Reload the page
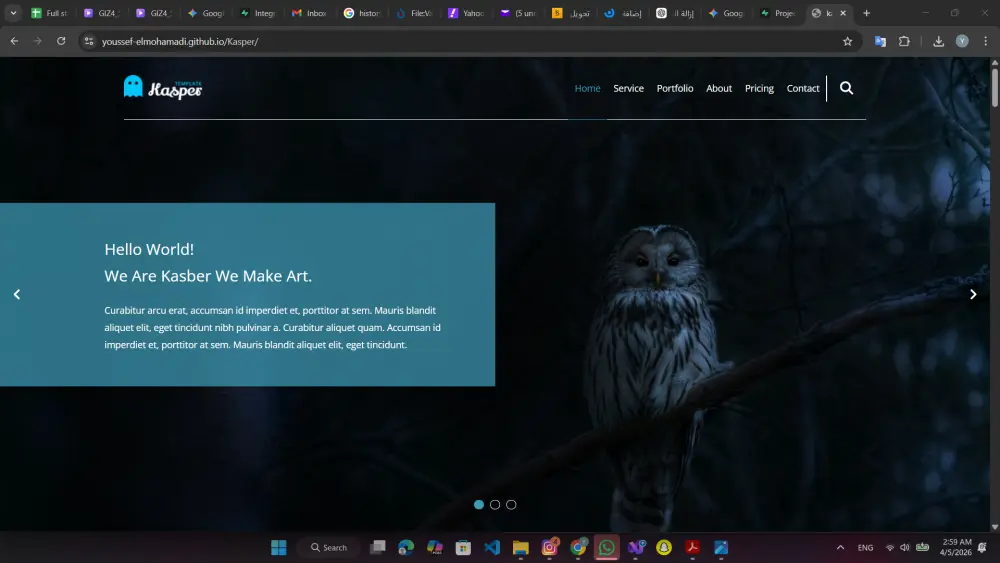The height and width of the screenshot is (563, 1000). pyautogui.click(x=61, y=41)
